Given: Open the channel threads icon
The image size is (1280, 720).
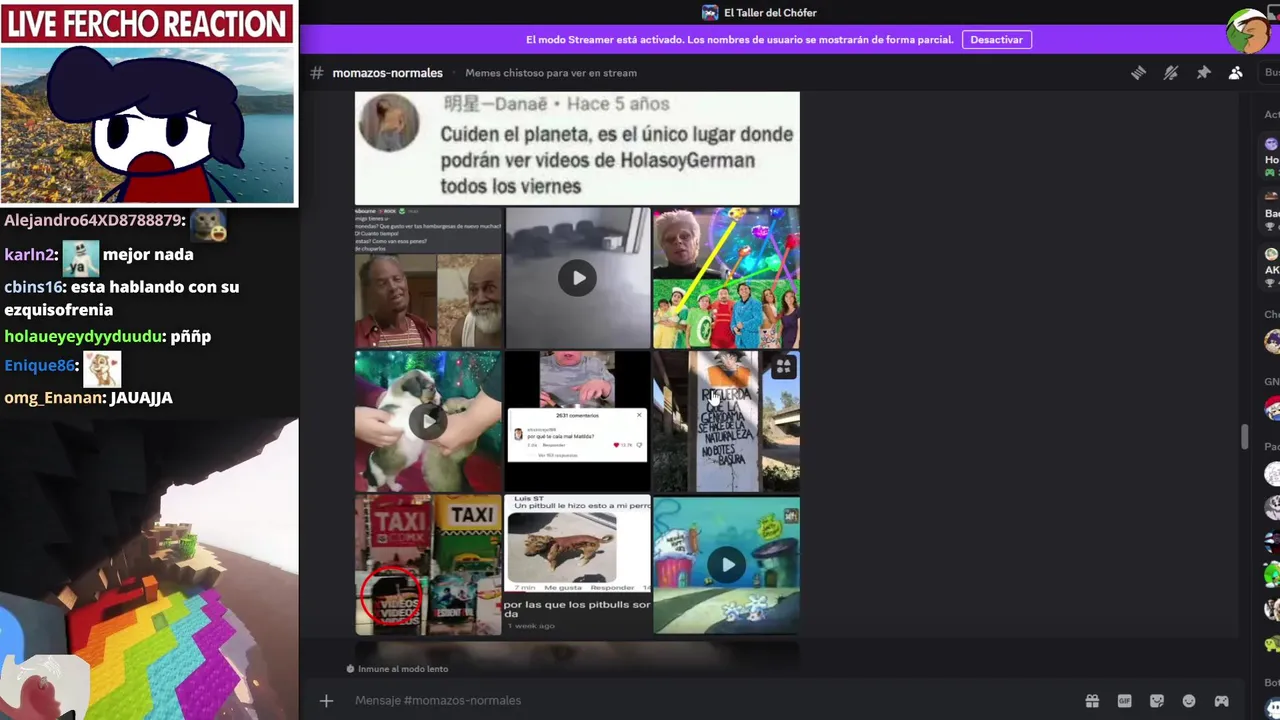Looking at the screenshot, I should click(x=1138, y=72).
